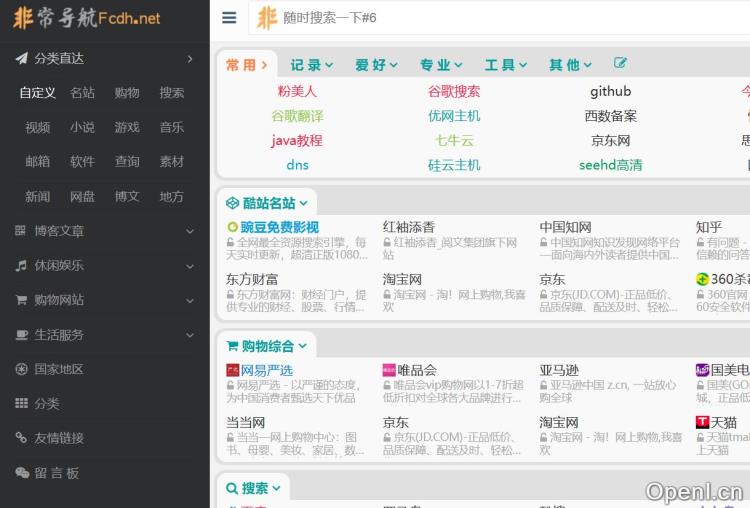Open the 当当网 shopping entry

[245, 422]
